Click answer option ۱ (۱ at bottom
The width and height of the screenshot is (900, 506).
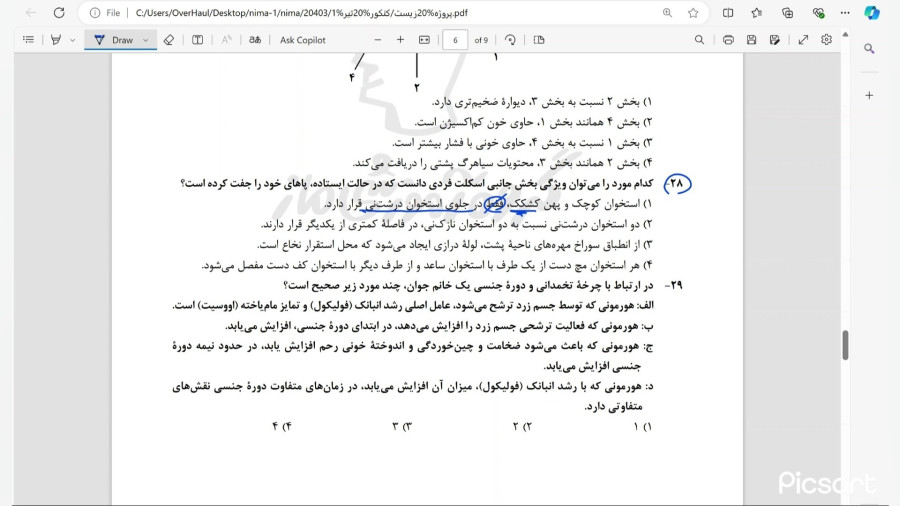coord(643,426)
